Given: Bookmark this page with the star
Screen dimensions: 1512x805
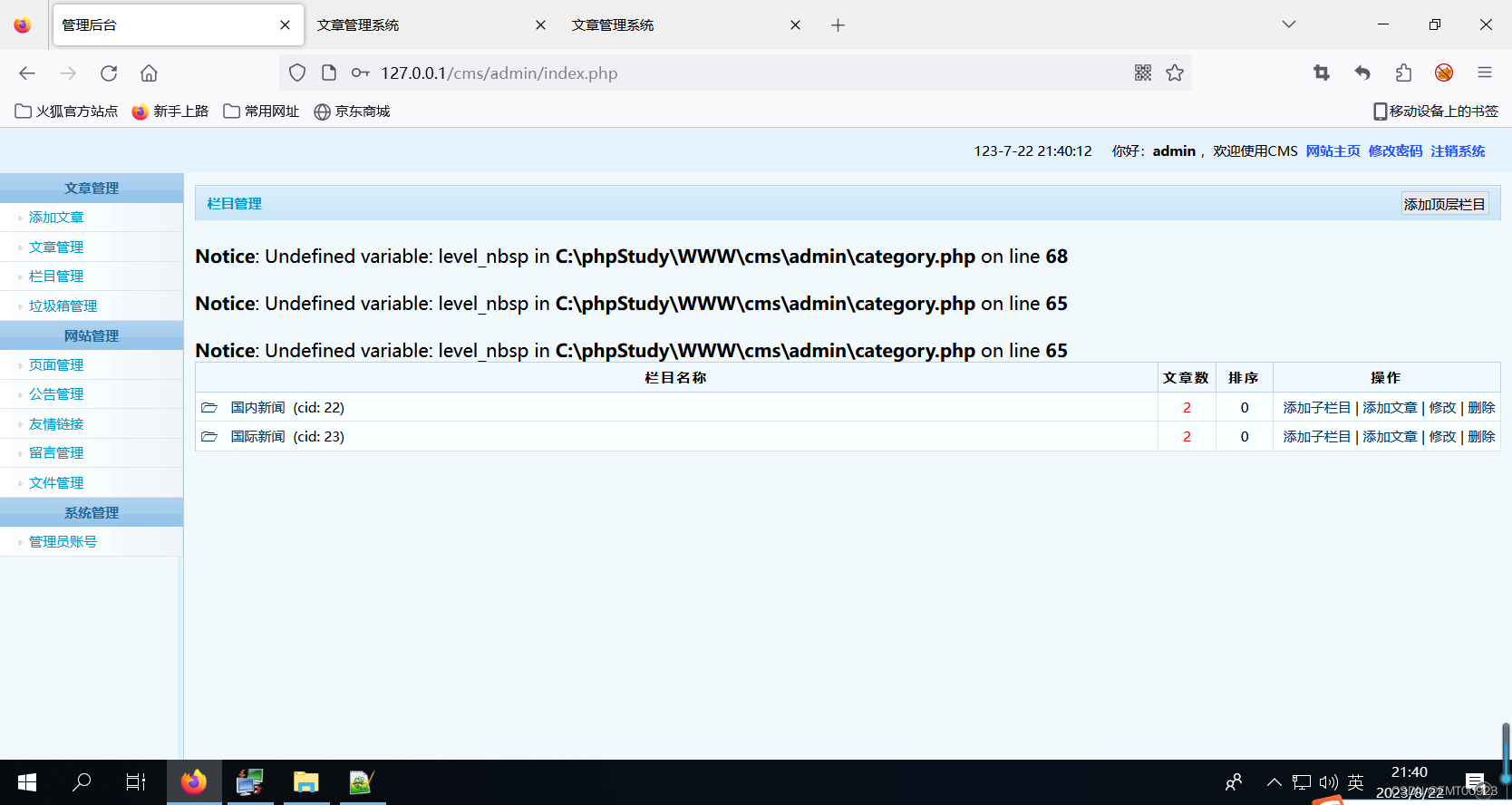Looking at the screenshot, I should click(1175, 73).
